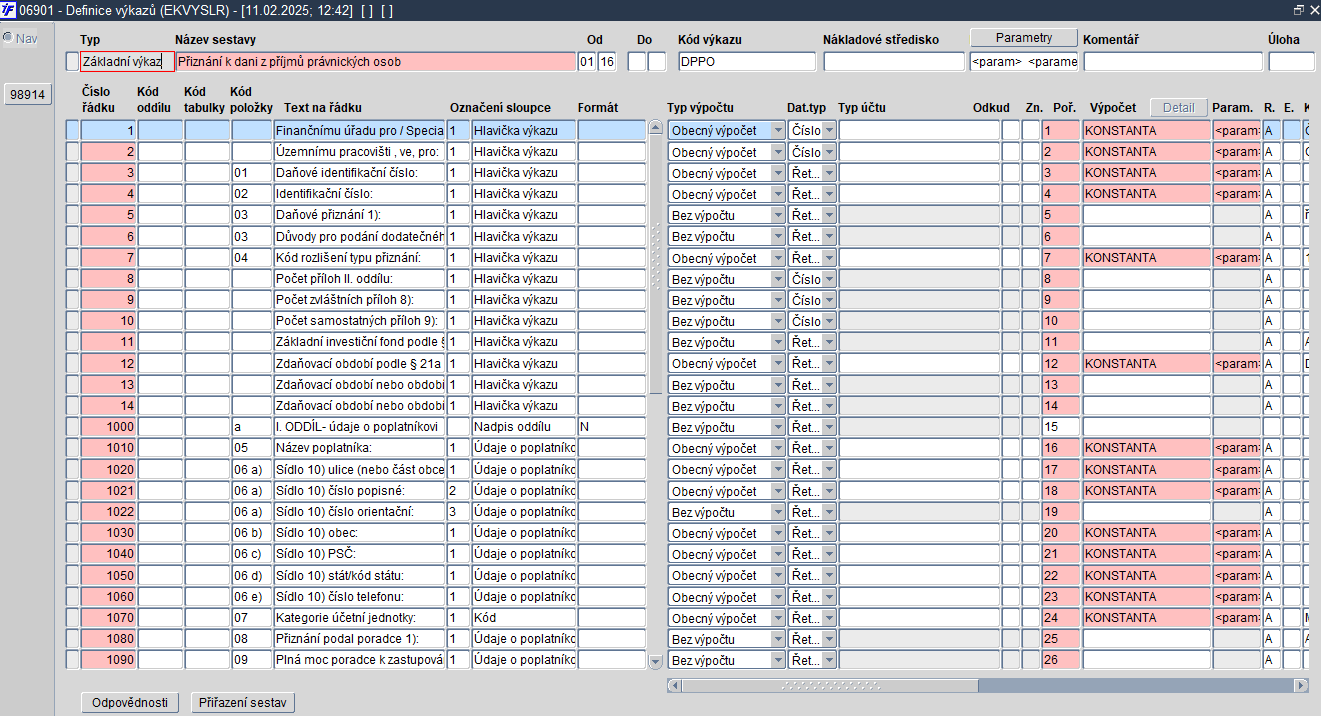
Task: Click text 'Finančnímu úřadu pro / Specia'
Action: [359, 131]
